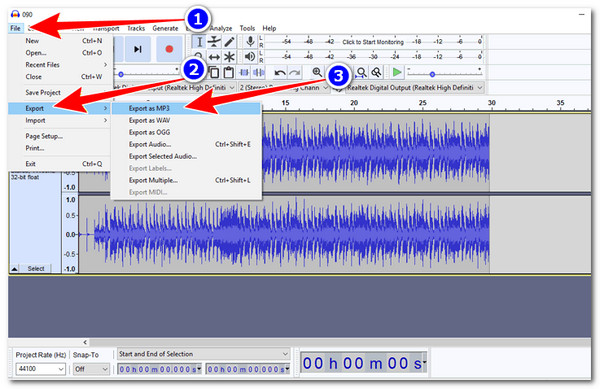
Task: Open the selection start time format arrow
Action: [x=199, y=369]
